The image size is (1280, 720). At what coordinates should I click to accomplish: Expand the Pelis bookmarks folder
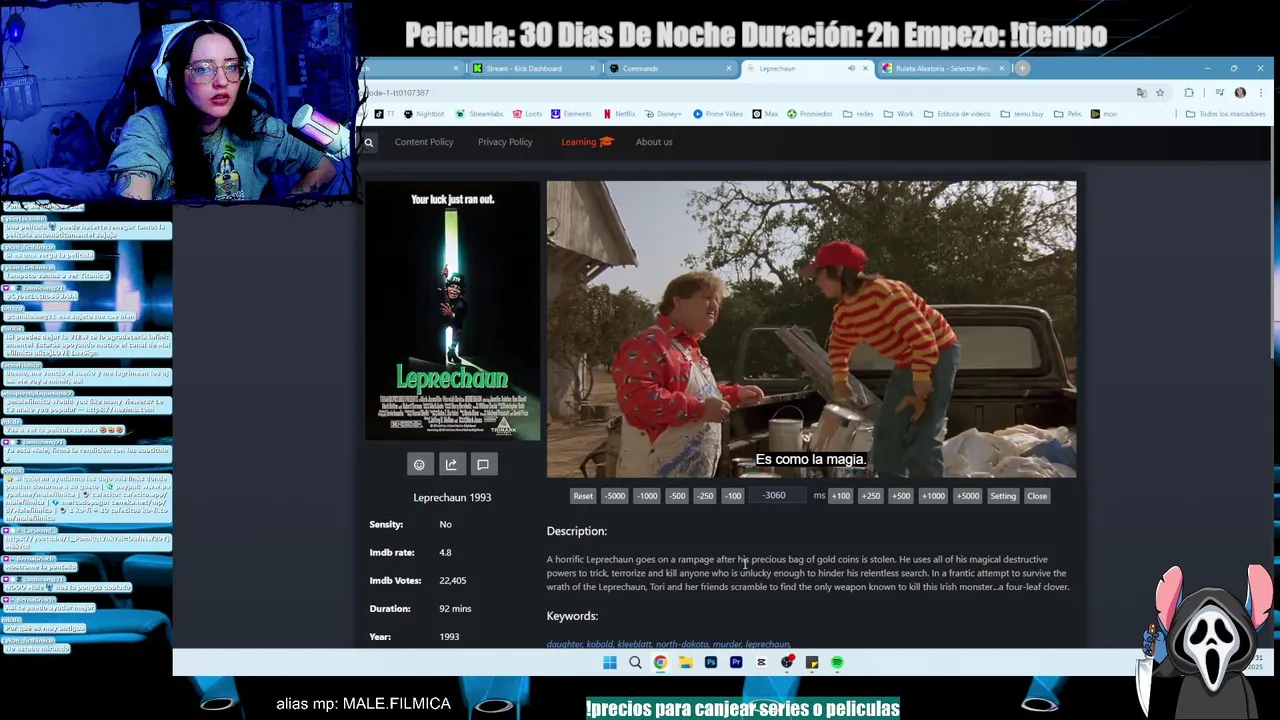point(1067,114)
